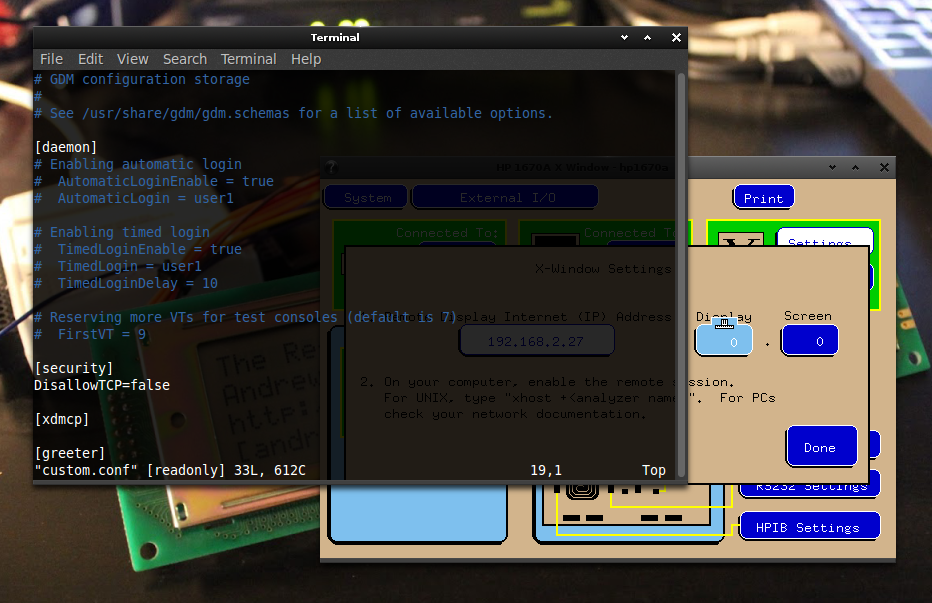Click the 'TimedLoginEnable = true' line
The image size is (932, 603).
point(138,249)
